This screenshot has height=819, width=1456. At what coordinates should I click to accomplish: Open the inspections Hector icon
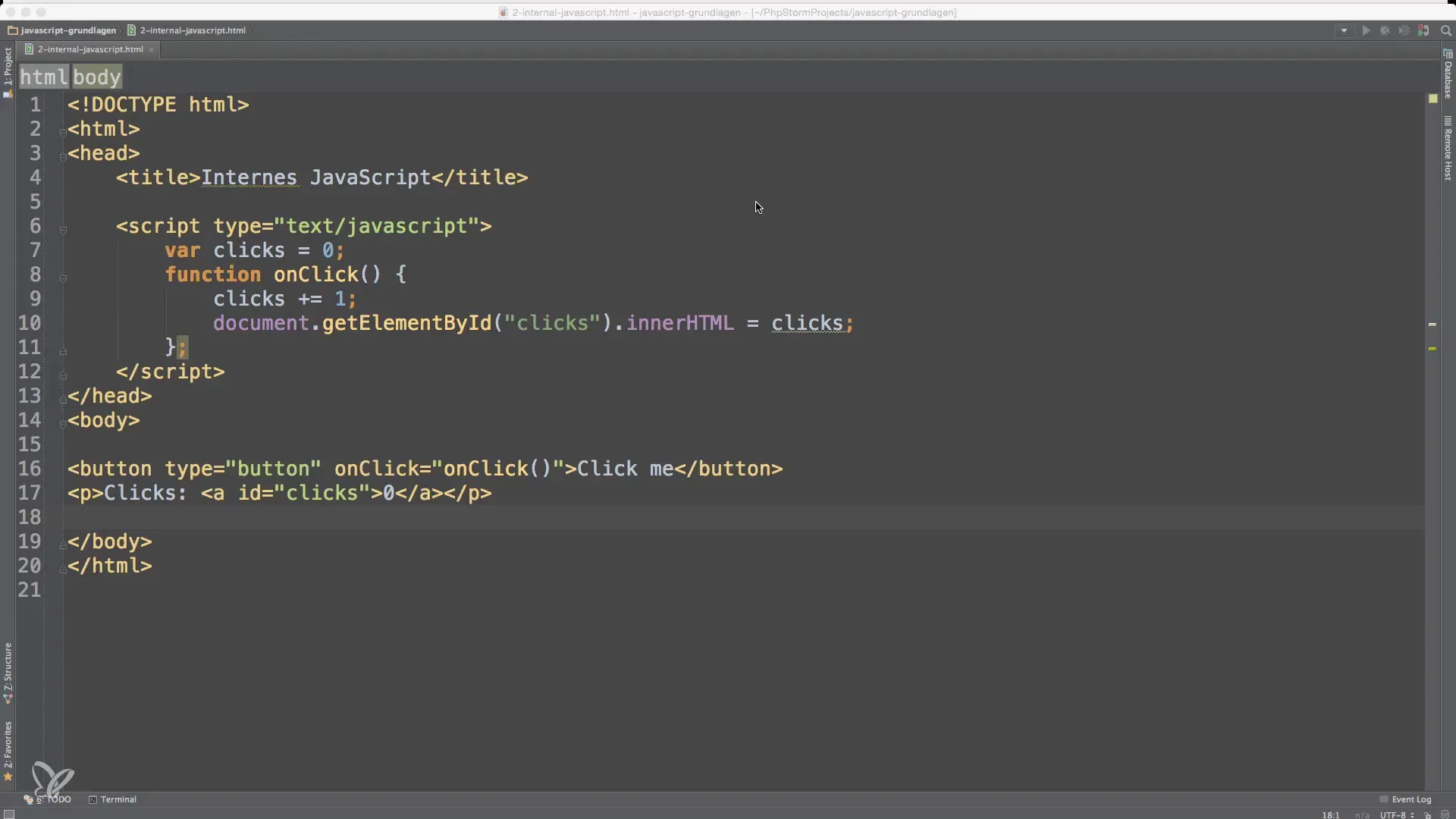pos(1445,815)
